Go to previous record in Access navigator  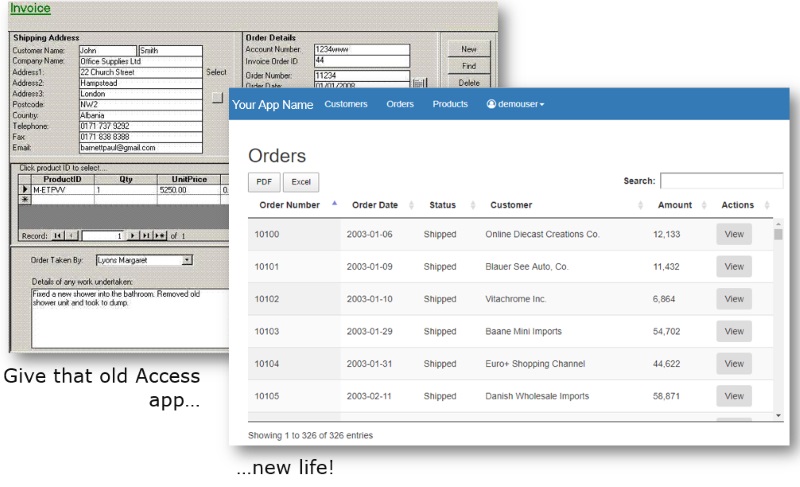coord(71,236)
